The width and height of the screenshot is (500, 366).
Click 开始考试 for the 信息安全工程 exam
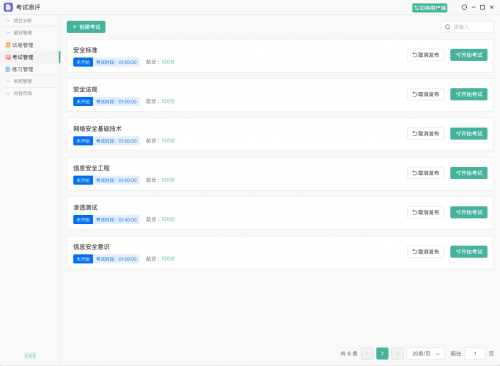(x=469, y=173)
